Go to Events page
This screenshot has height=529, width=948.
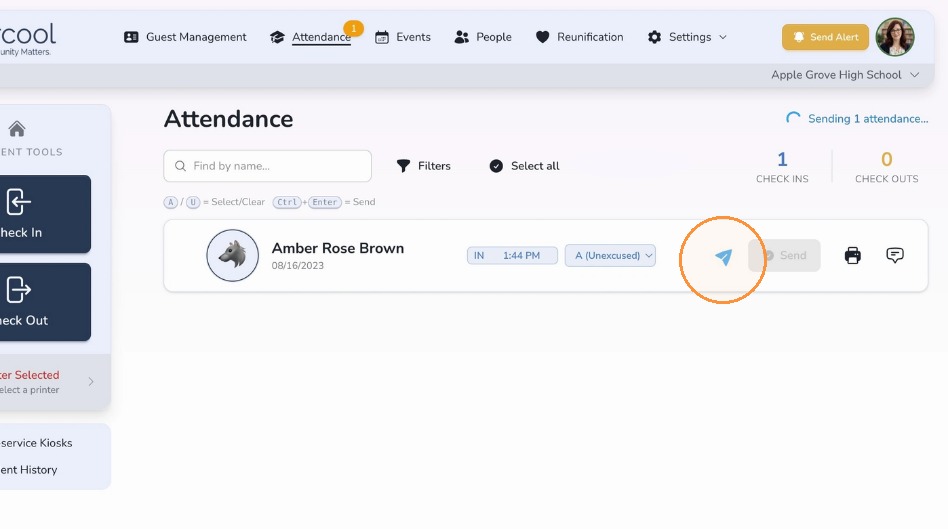(x=403, y=37)
